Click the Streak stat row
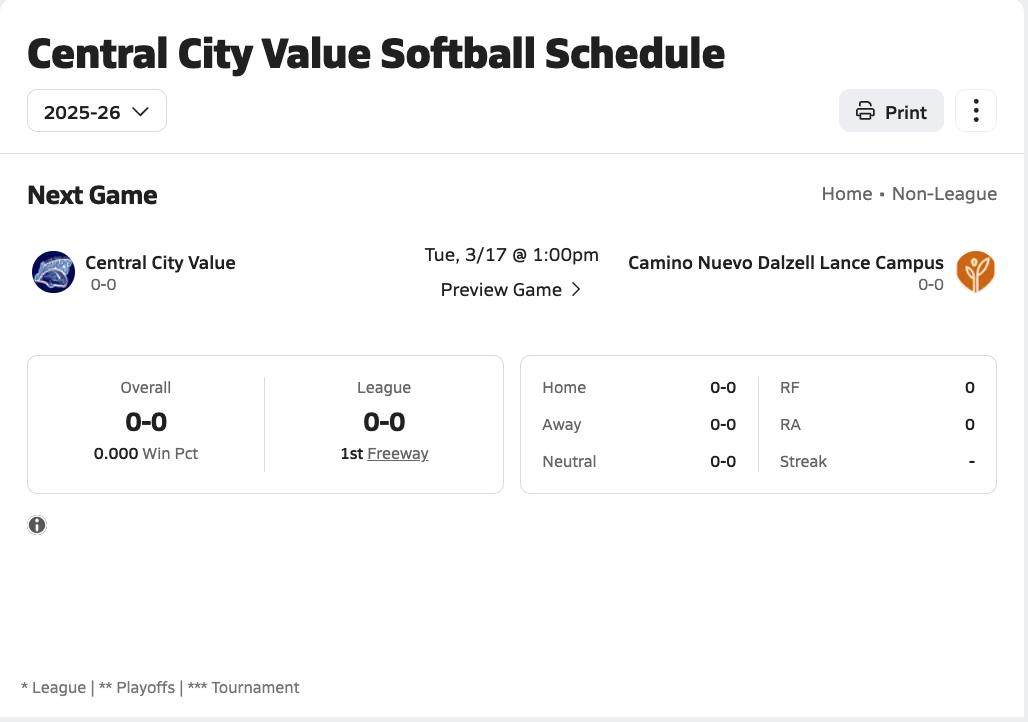 (876, 462)
